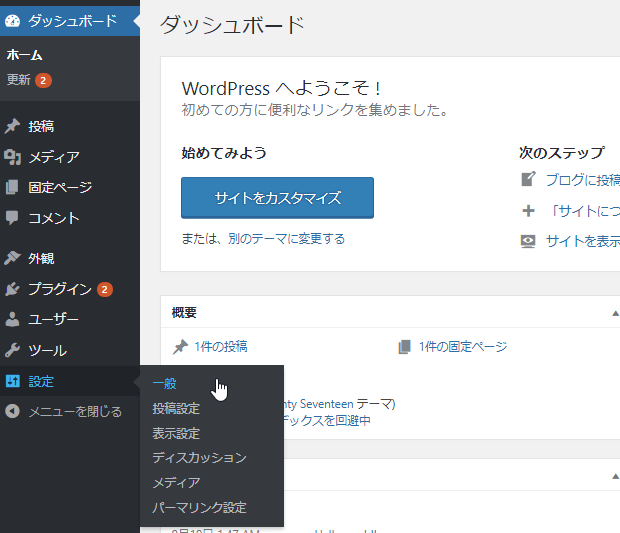This screenshot has height=533, width=620.
Task: Click the 次のステップ heading
Action: (561, 153)
